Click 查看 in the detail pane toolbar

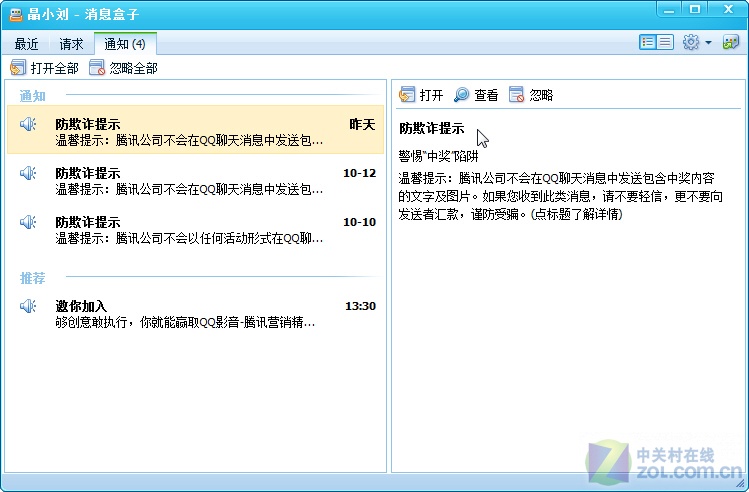[x=476, y=95]
